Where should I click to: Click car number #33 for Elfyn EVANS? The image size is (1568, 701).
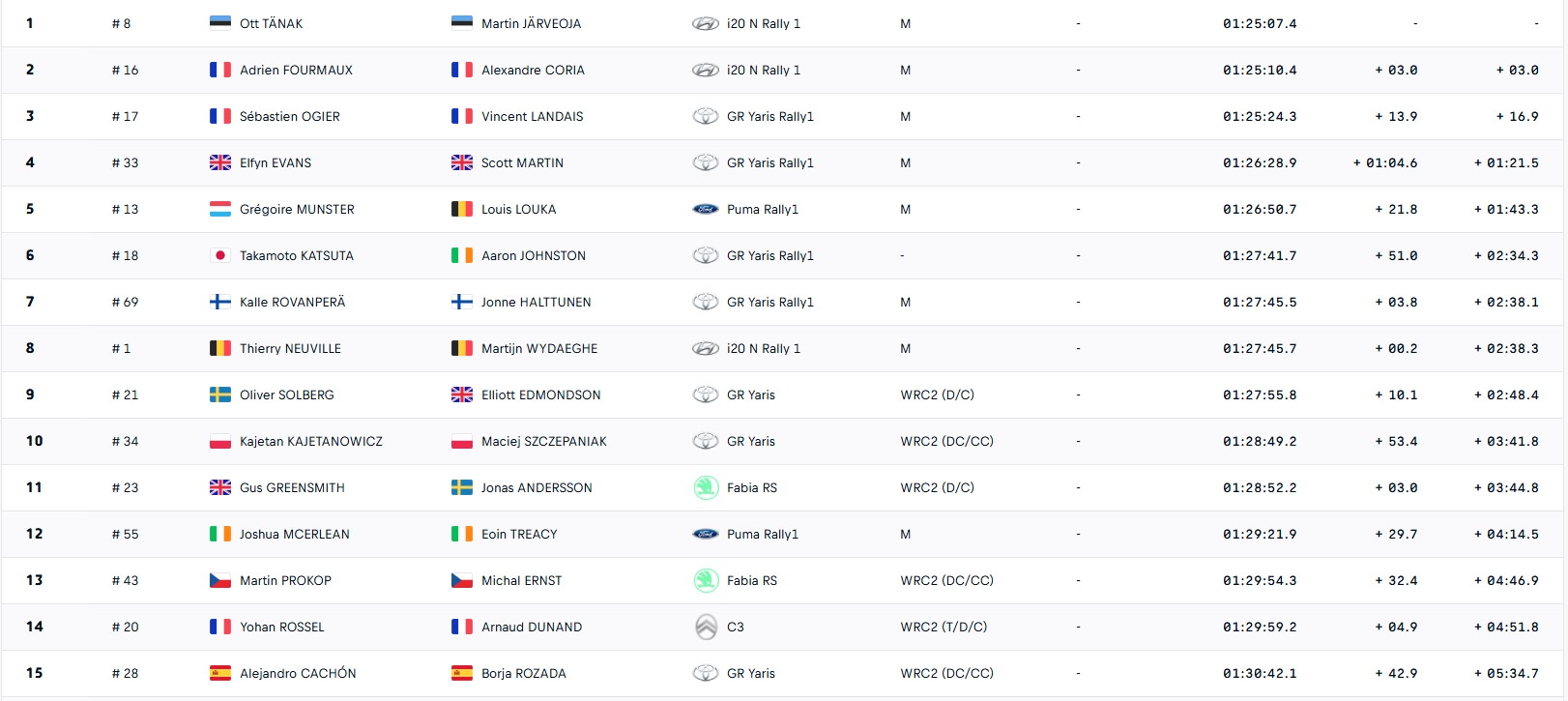(125, 162)
